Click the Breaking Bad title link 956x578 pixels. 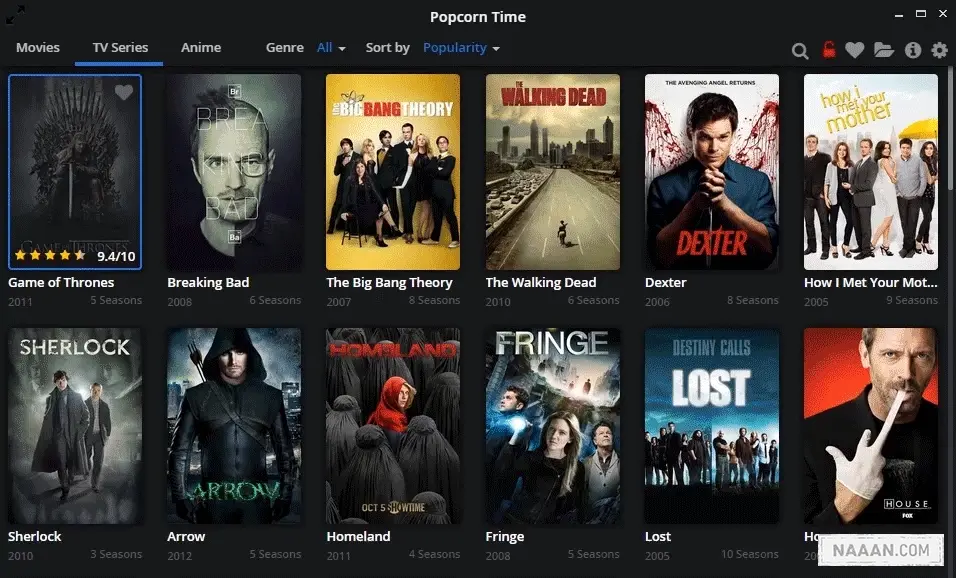click(x=208, y=283)
